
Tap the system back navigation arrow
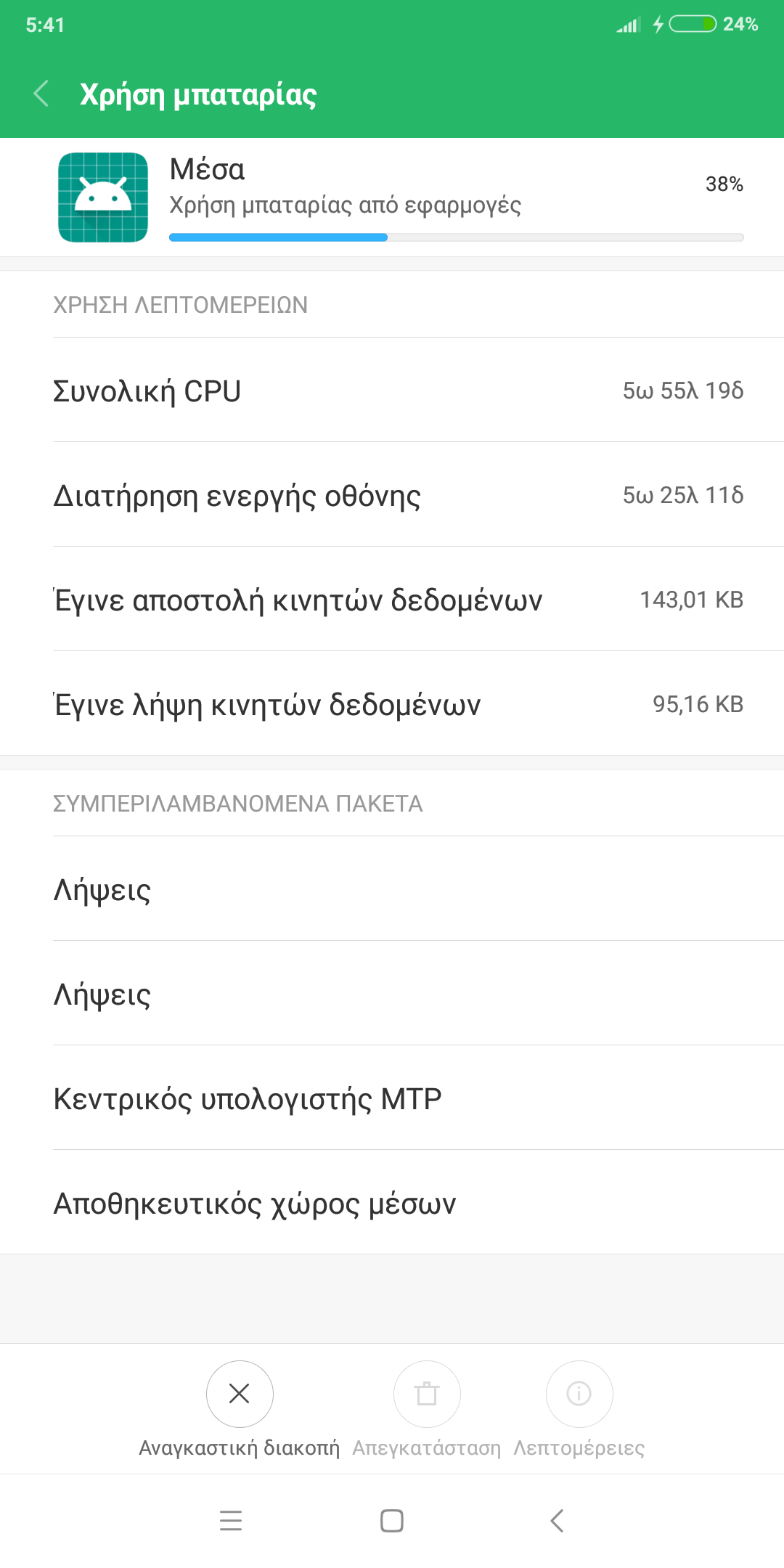[557, 1520]
